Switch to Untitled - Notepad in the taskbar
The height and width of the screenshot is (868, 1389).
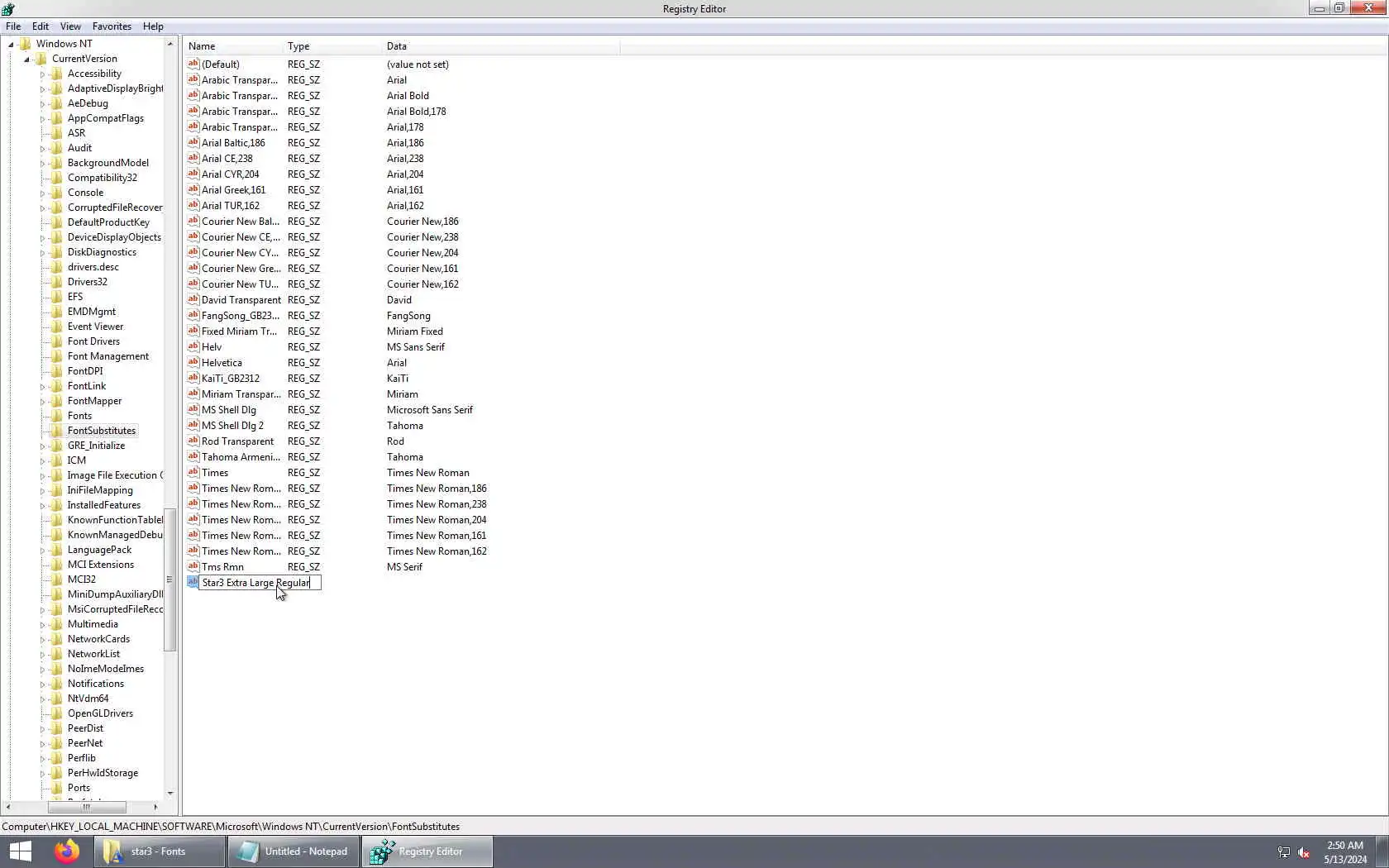[x=294, y=851]
